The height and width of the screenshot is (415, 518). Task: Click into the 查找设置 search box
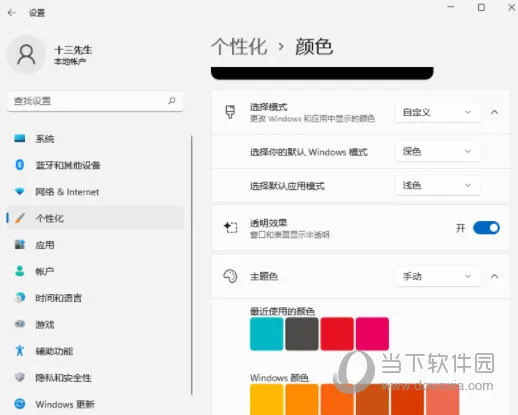[95, 101]
